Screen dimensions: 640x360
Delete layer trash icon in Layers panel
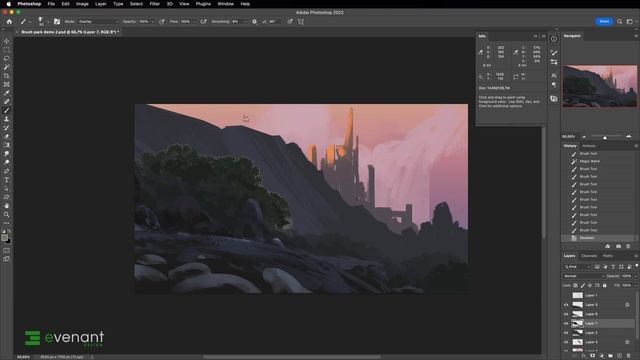(628, 356)
